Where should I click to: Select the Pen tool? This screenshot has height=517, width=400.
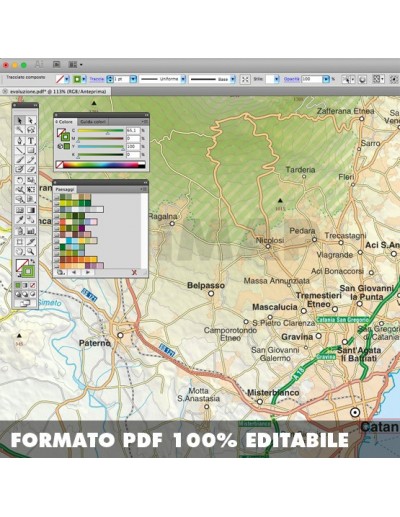[20, 140]
